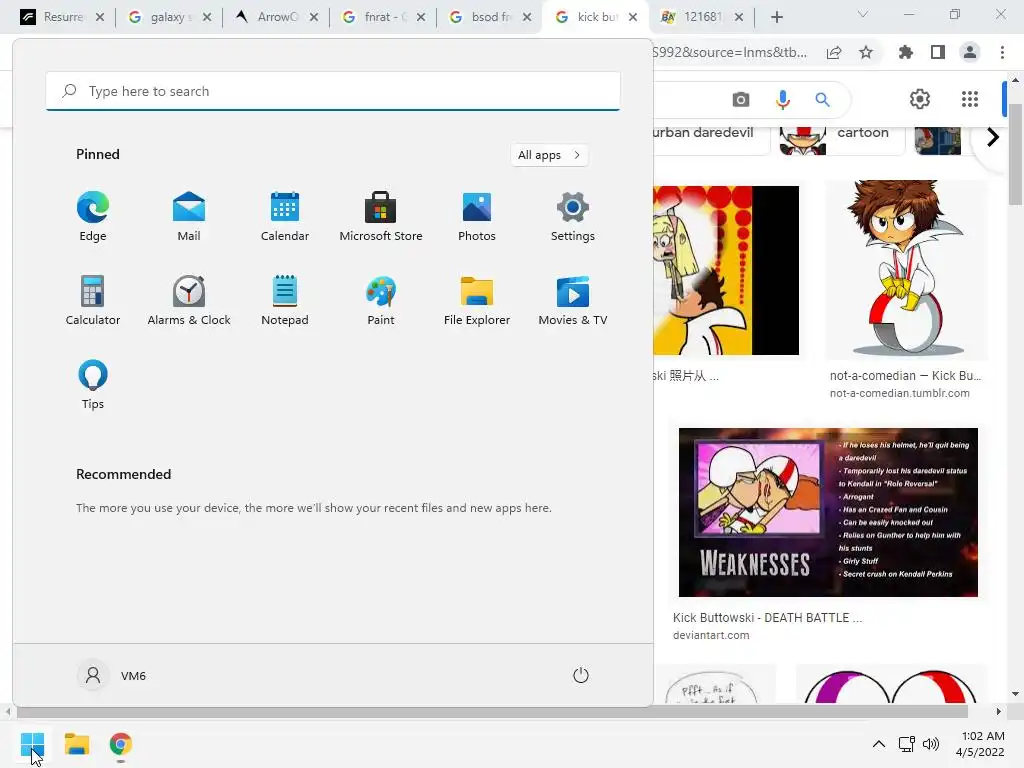Open File Explorer from the taskbar

(x=76, y=744)
